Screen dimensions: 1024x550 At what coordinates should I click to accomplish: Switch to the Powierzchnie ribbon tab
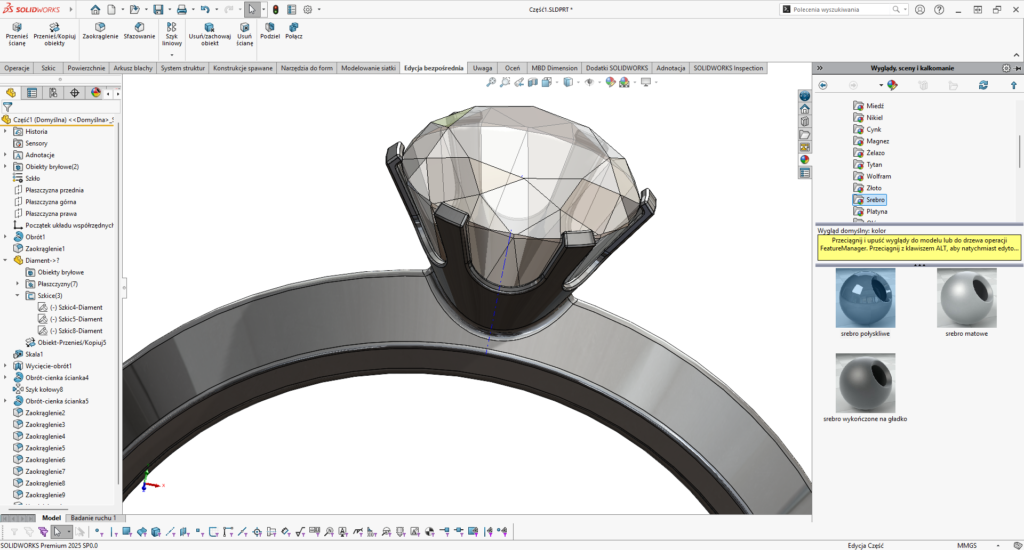tap(87, 68)
